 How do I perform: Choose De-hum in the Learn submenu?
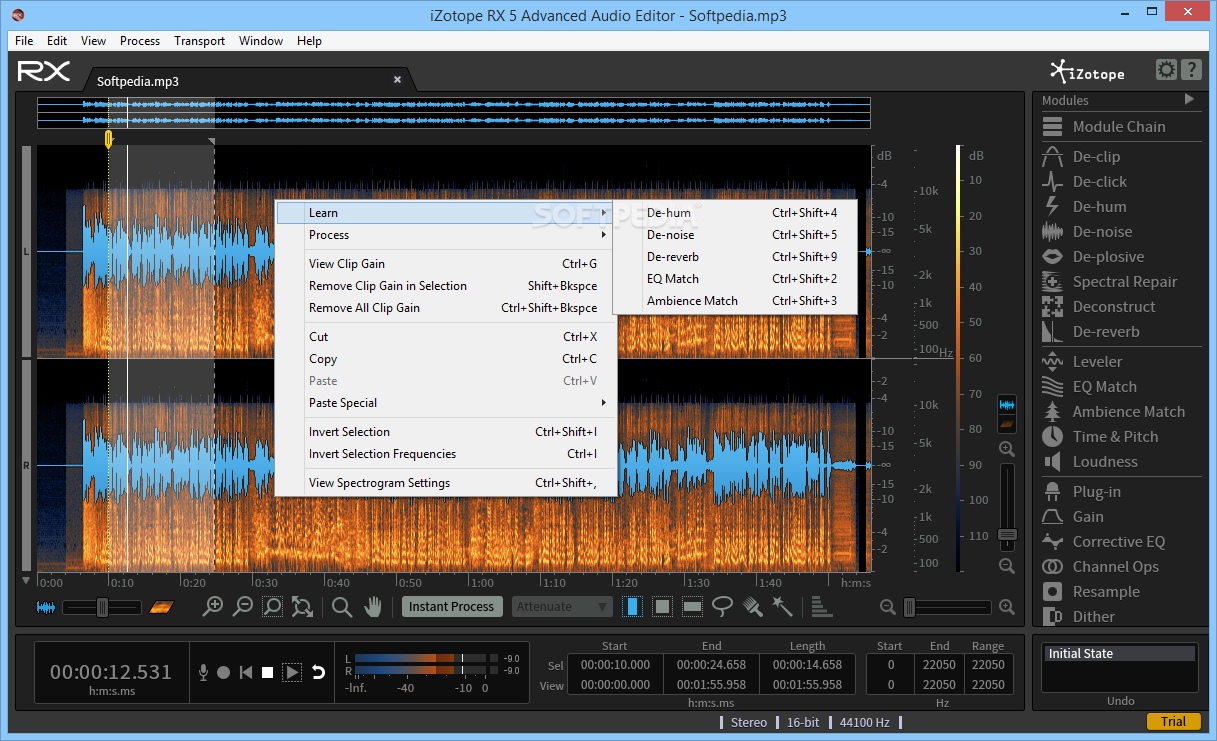[735, 213]
